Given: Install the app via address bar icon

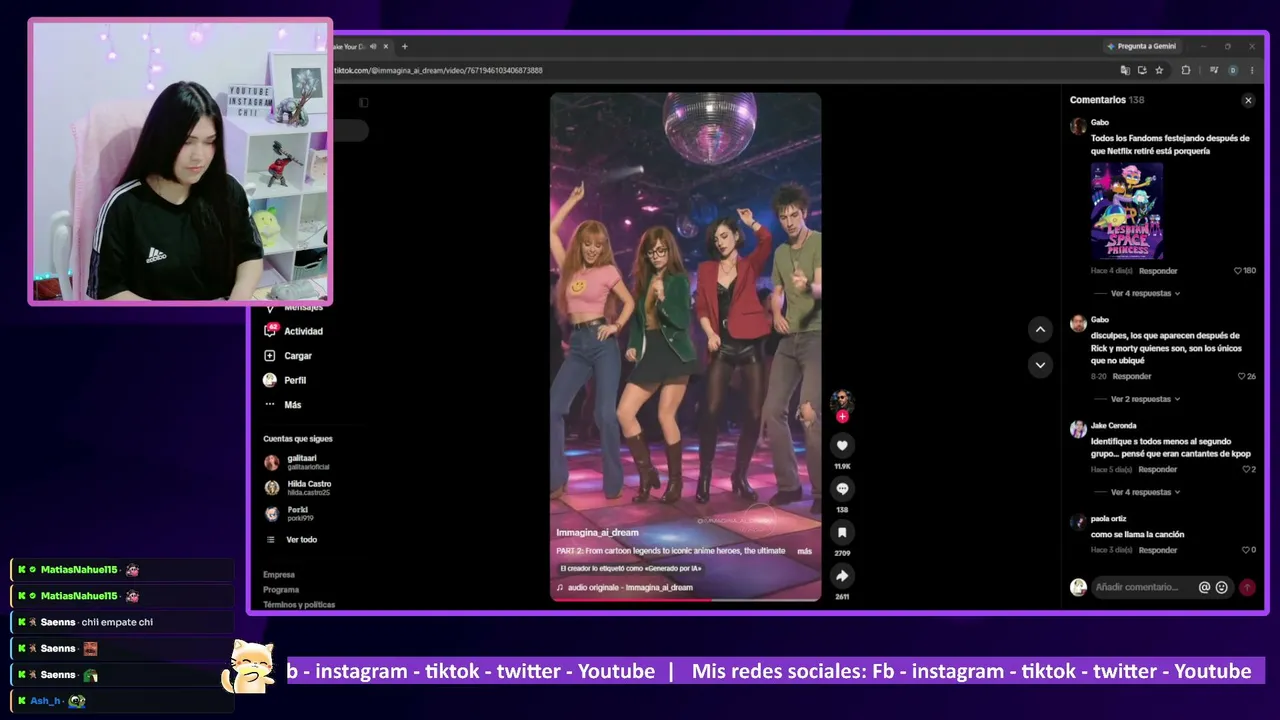Looking at the screenshot, I should 1142,70.
